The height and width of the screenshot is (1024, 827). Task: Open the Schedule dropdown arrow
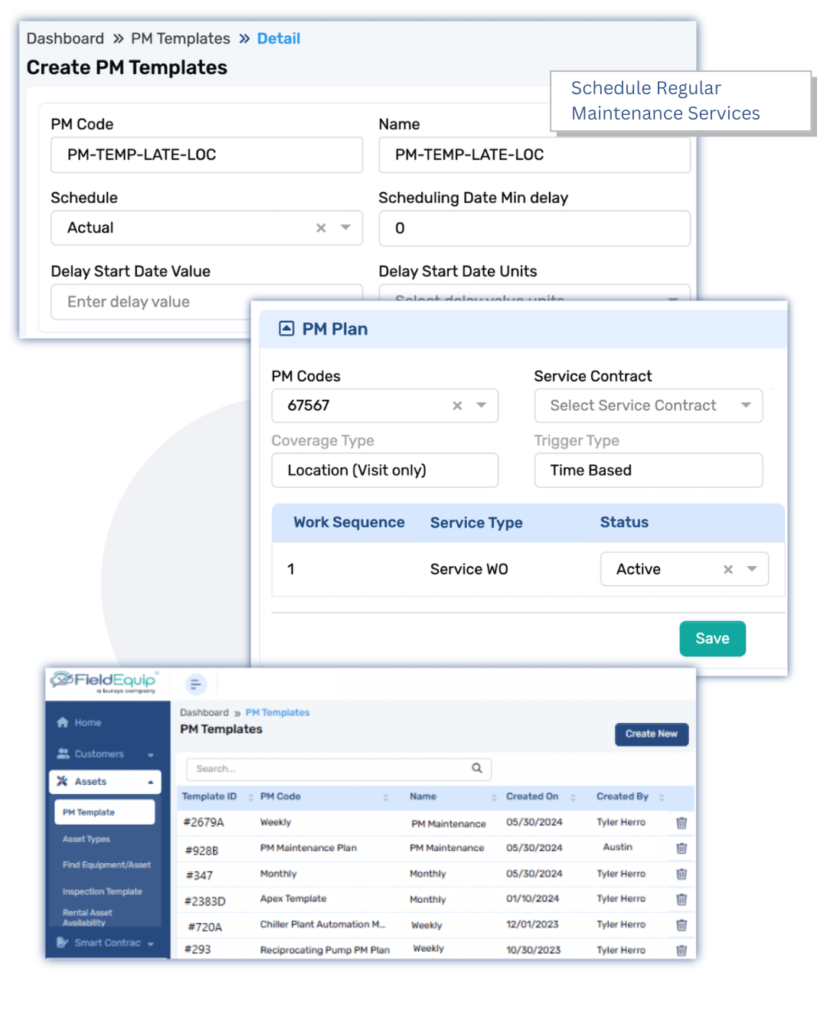(x=346, y=227)
